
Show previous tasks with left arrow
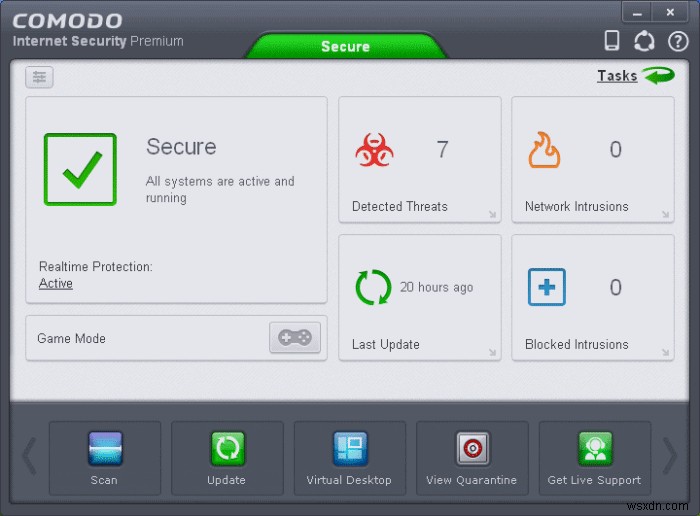pos(29,456)
